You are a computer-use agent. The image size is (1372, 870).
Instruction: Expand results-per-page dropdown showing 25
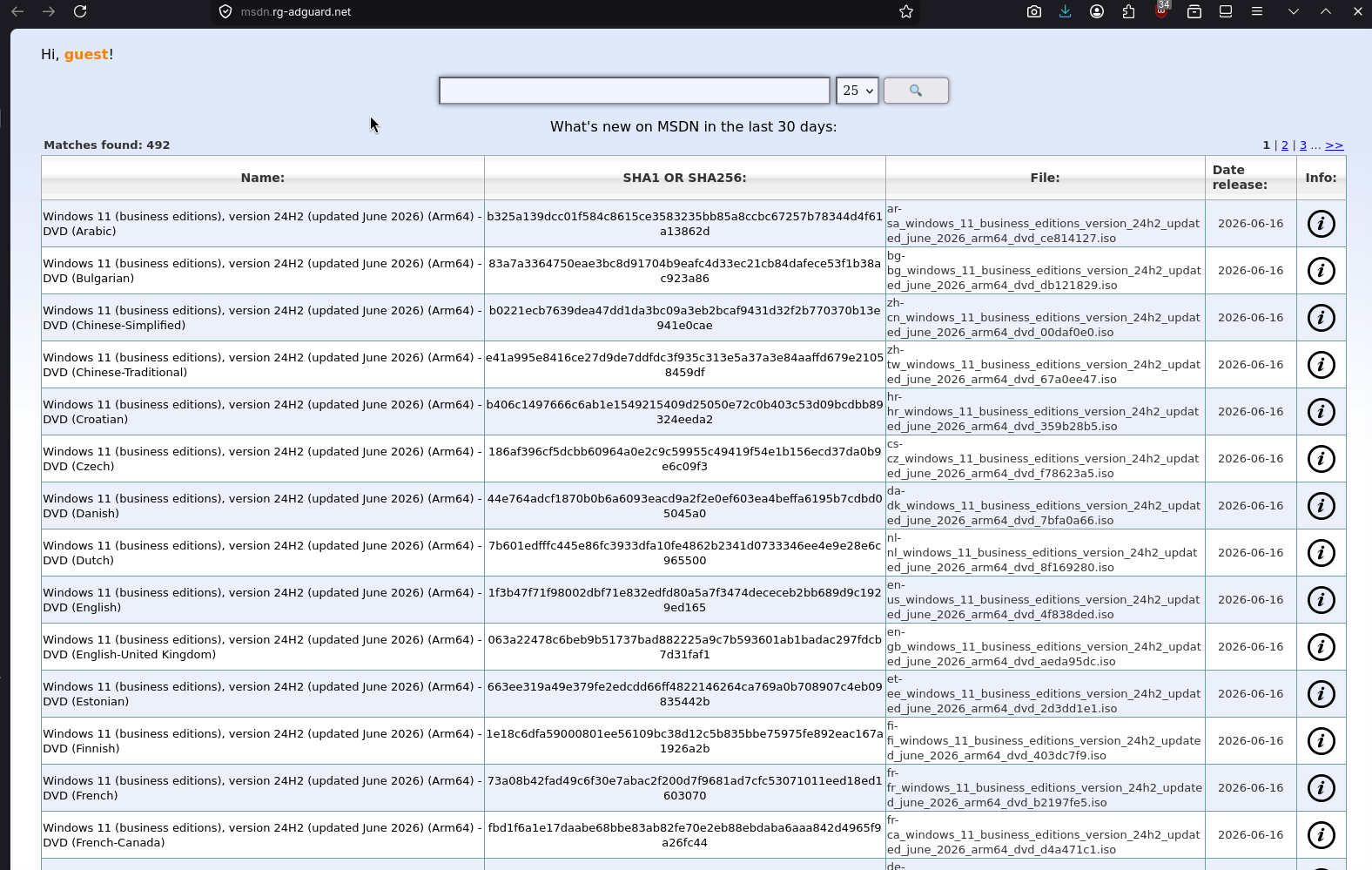pyautogui.click(x=857, y=91)
